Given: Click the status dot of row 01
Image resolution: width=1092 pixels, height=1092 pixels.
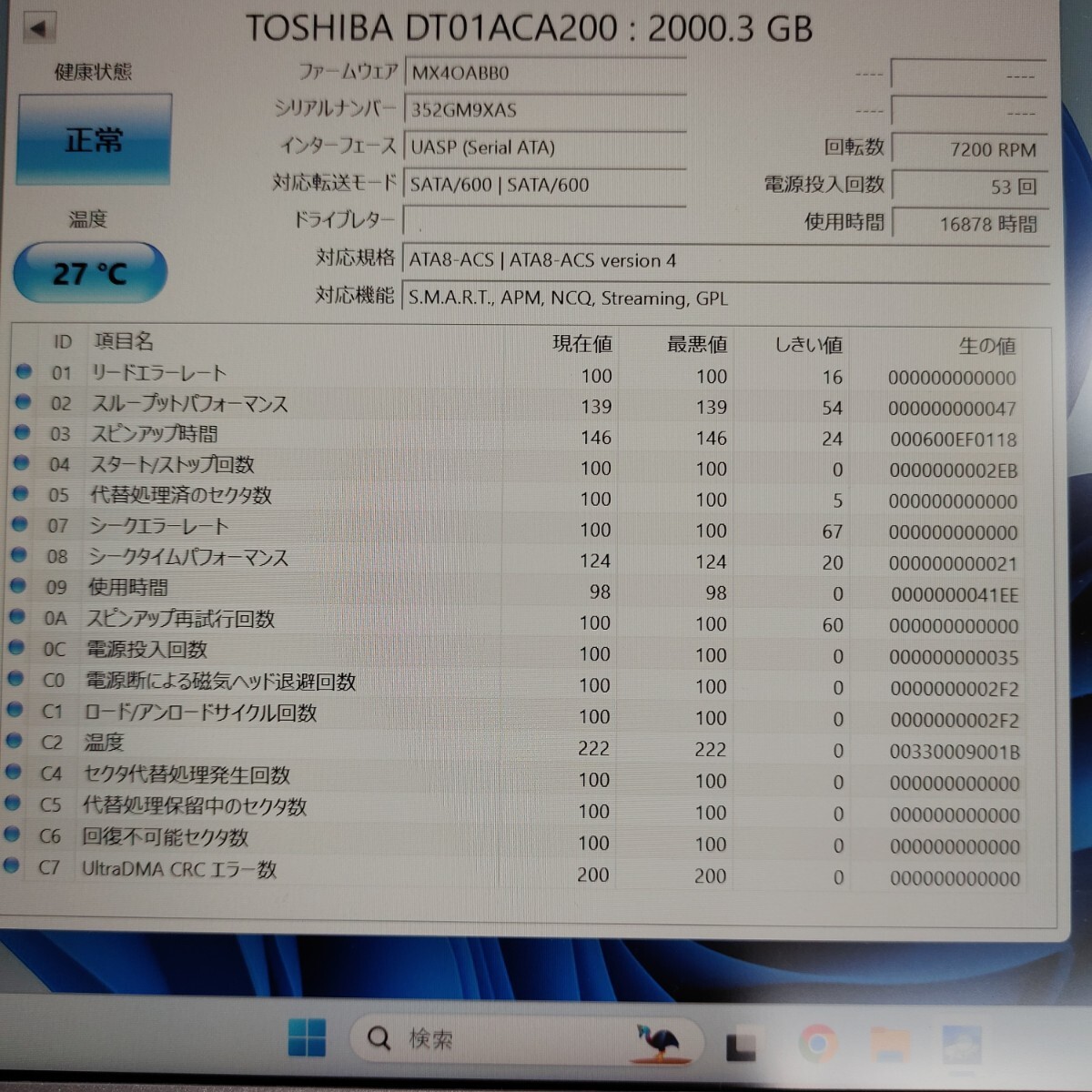Looking at the screenshot, I should pos(24,371).
